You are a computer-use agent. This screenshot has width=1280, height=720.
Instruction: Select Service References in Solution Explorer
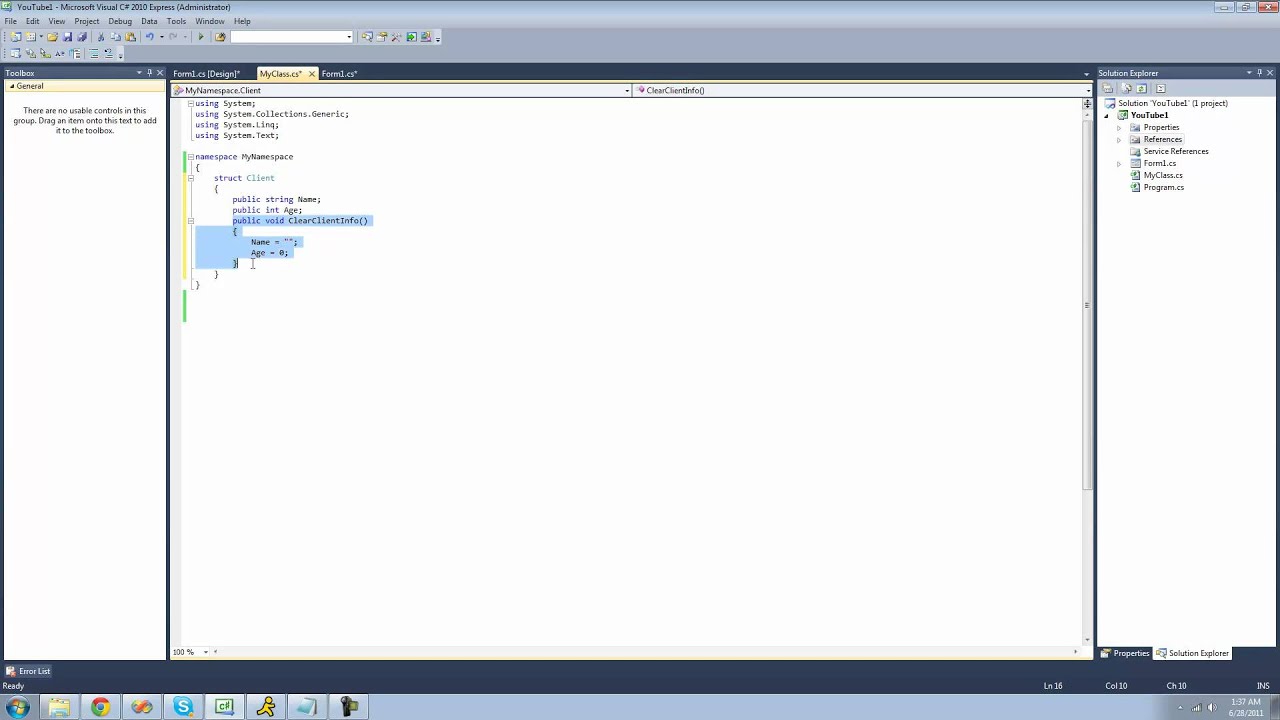(x=1176, y=152)
